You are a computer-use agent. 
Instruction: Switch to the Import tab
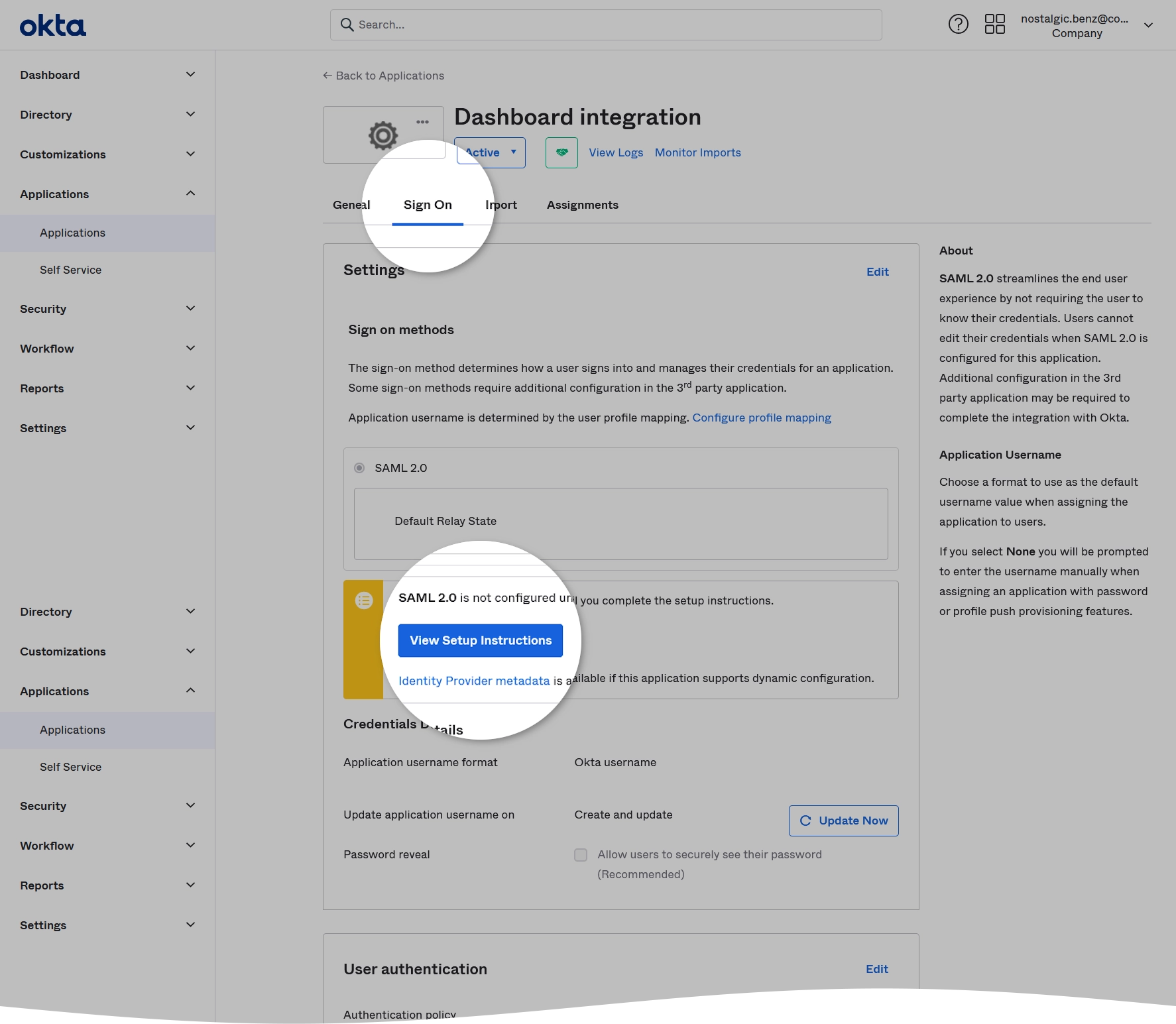(501, 205)
